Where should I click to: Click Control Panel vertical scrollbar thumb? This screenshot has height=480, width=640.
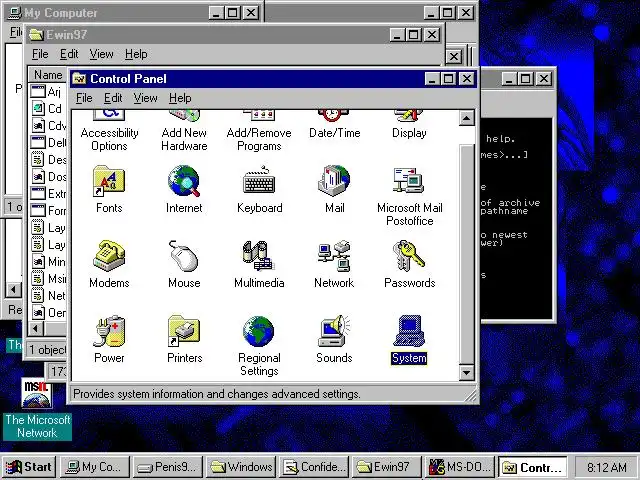[466, 254]
